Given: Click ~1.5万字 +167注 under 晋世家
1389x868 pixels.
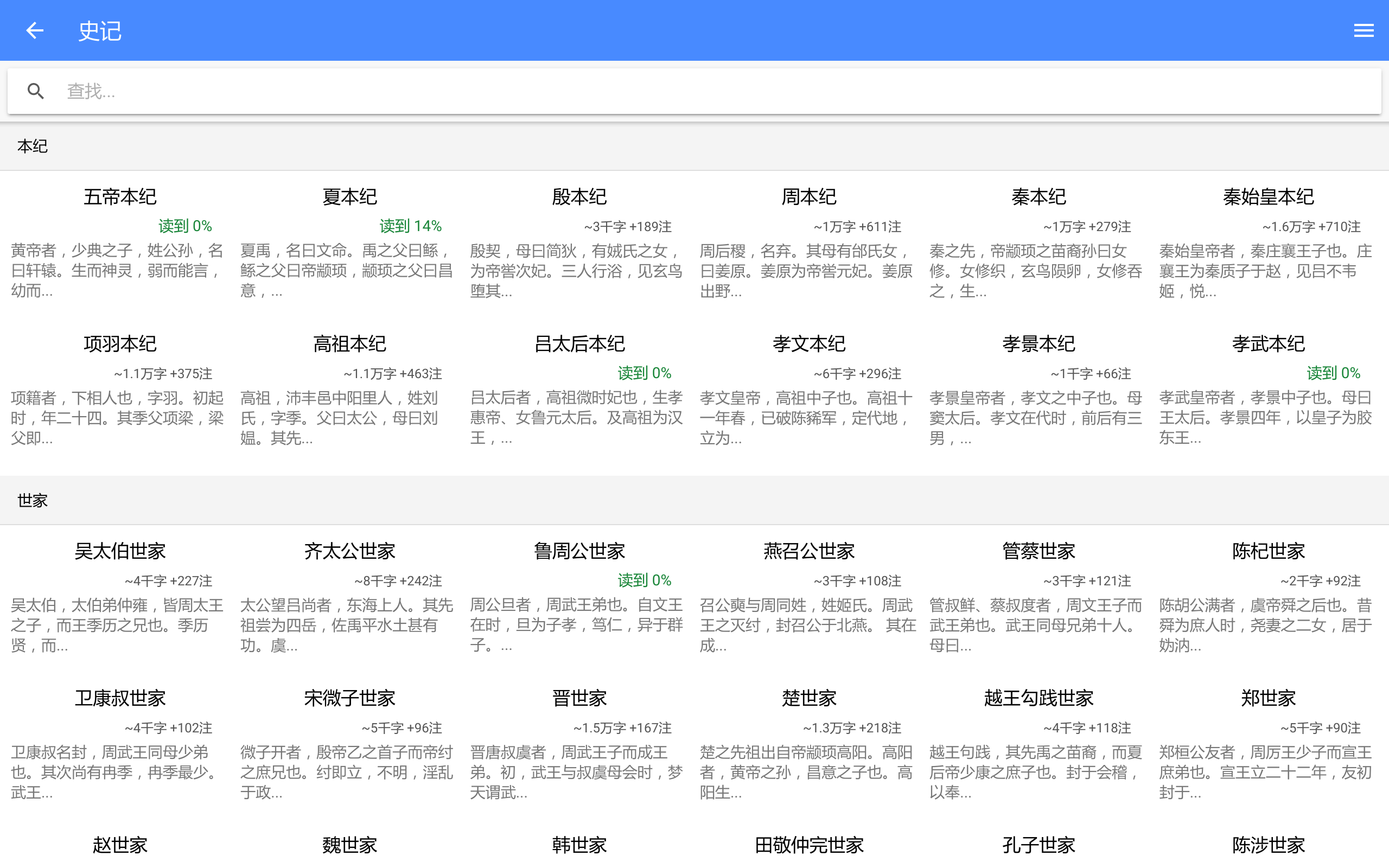Looking at the screenshot, I should pyautogui.click(x=622, y=728).
